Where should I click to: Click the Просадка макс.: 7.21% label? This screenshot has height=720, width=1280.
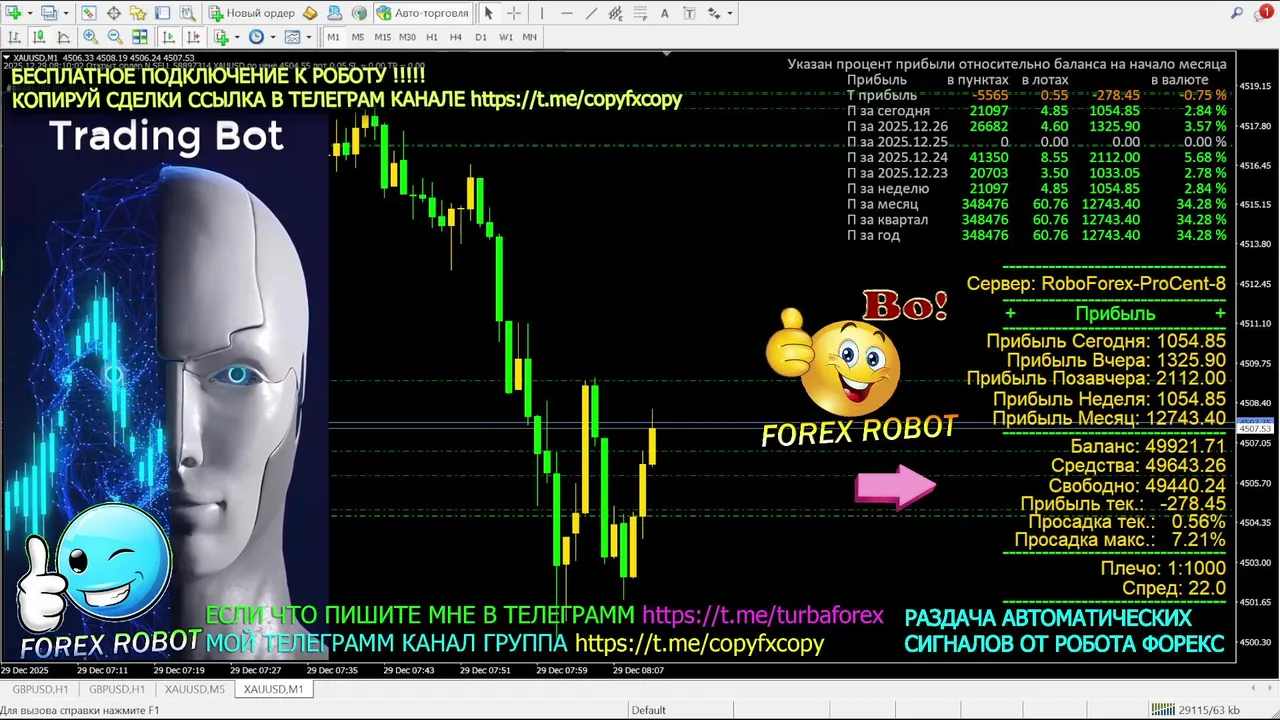tap(1120, 540)
